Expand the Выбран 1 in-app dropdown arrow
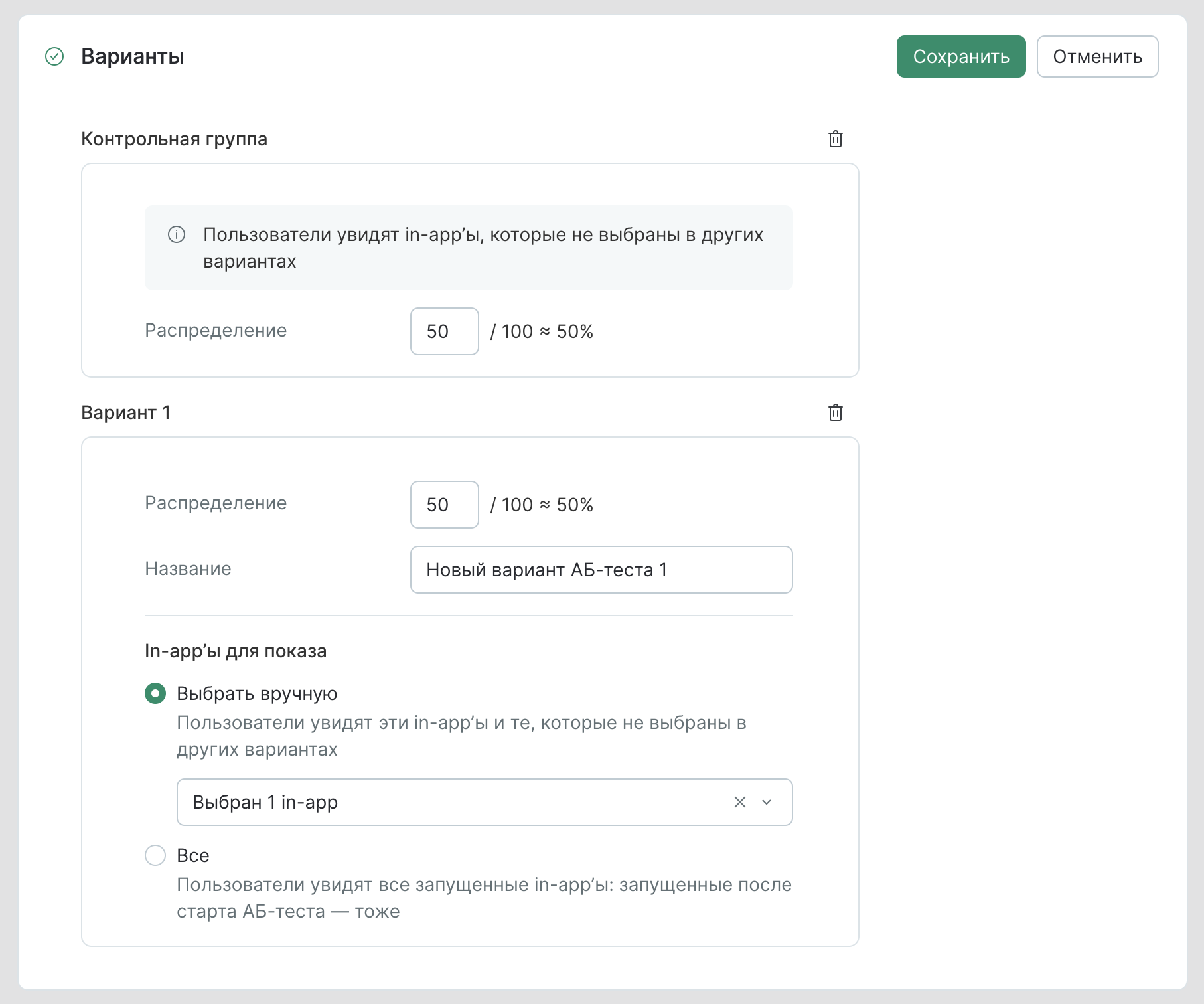Screen dimensions: 1204x1004 pyautogui.click(x=767, y=802)
